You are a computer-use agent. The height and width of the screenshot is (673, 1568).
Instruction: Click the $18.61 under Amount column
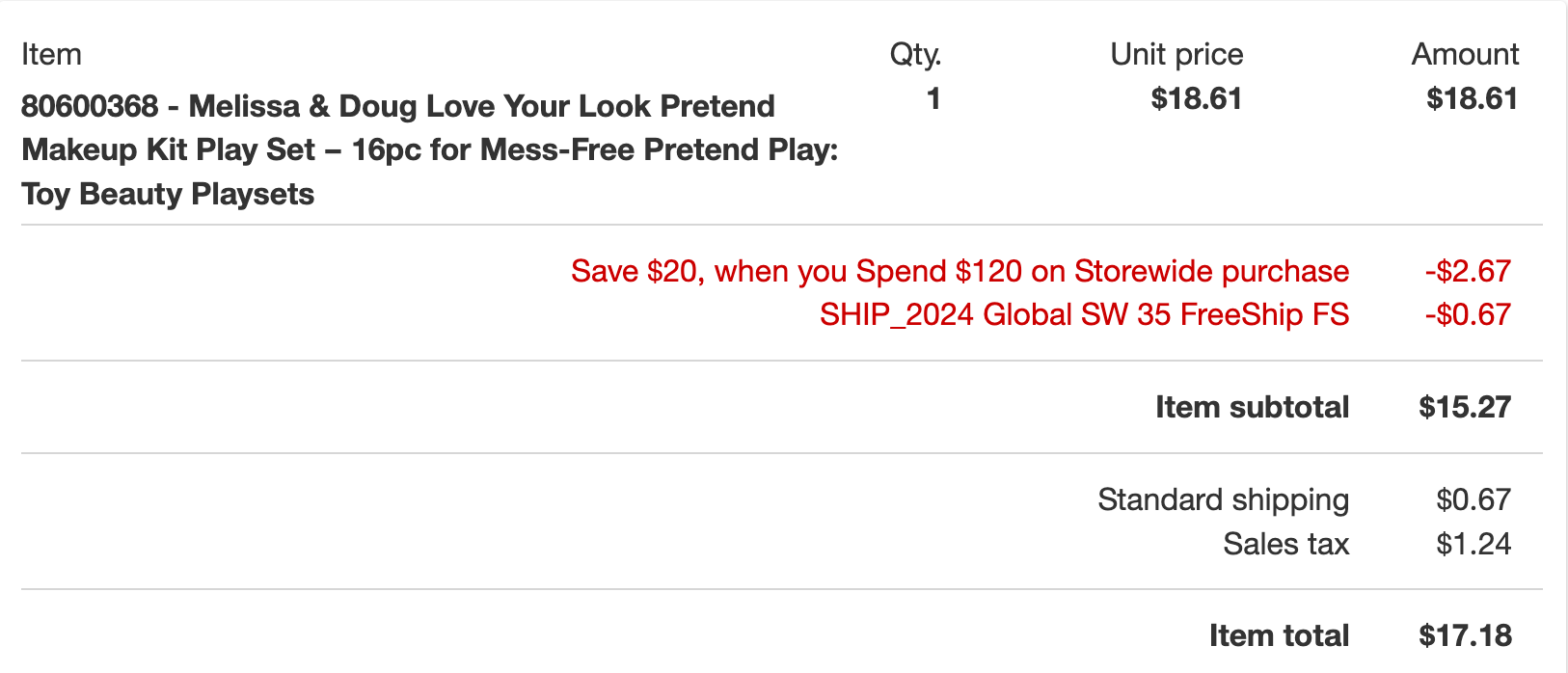click(1472, 98)
